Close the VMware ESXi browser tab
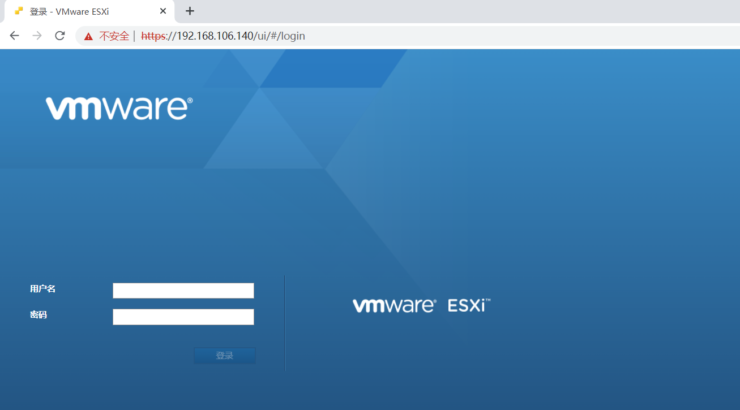 point(163,11)
